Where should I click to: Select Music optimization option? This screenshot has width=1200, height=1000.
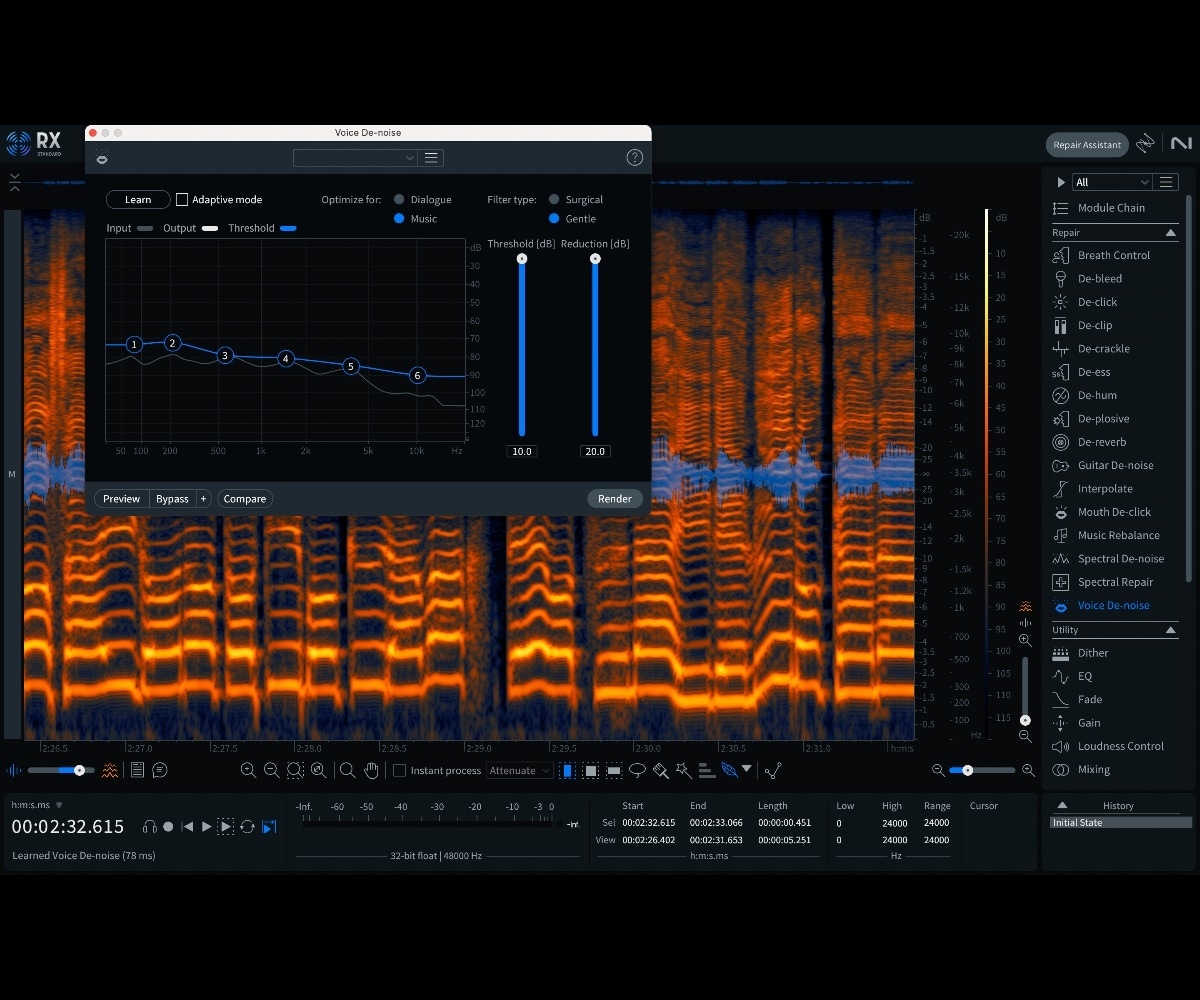pyautogui.click(x=399, y=219)
